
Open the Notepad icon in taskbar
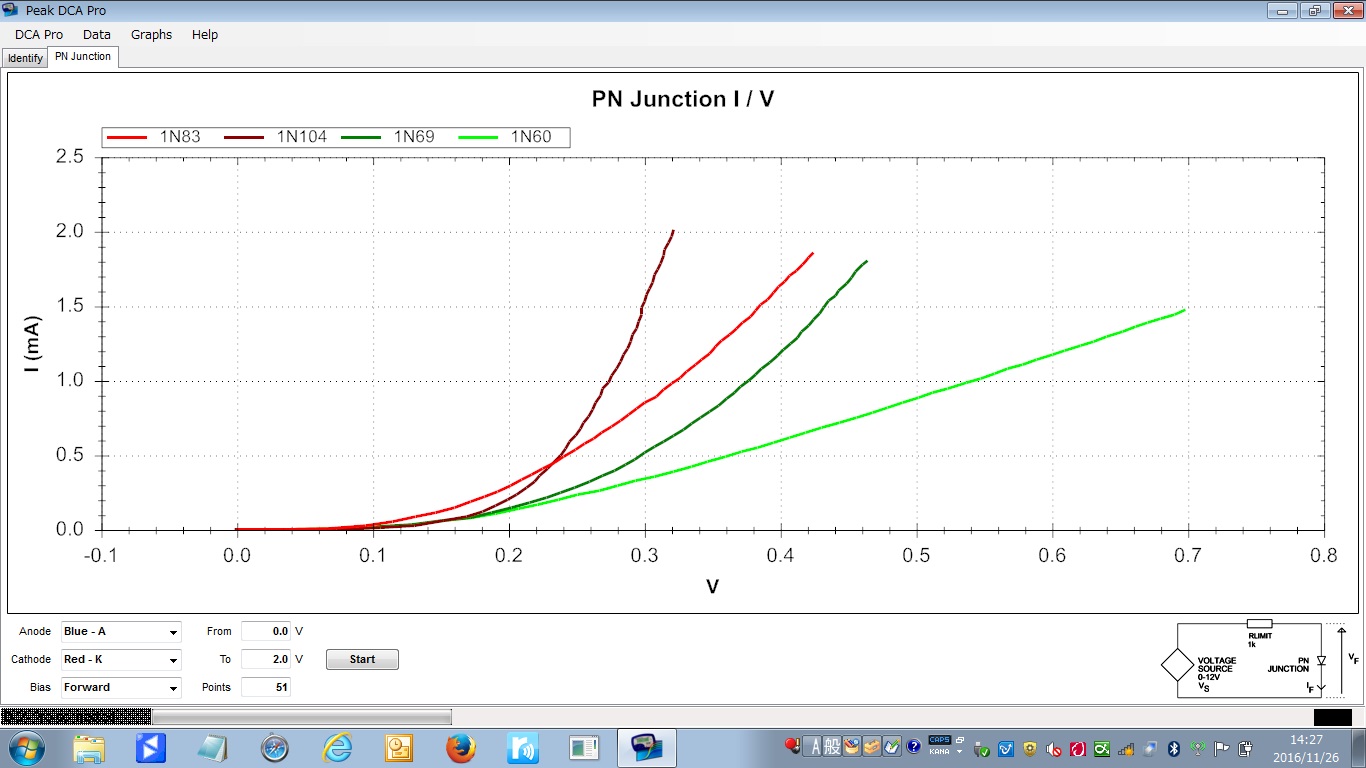(x=213, y=748)
